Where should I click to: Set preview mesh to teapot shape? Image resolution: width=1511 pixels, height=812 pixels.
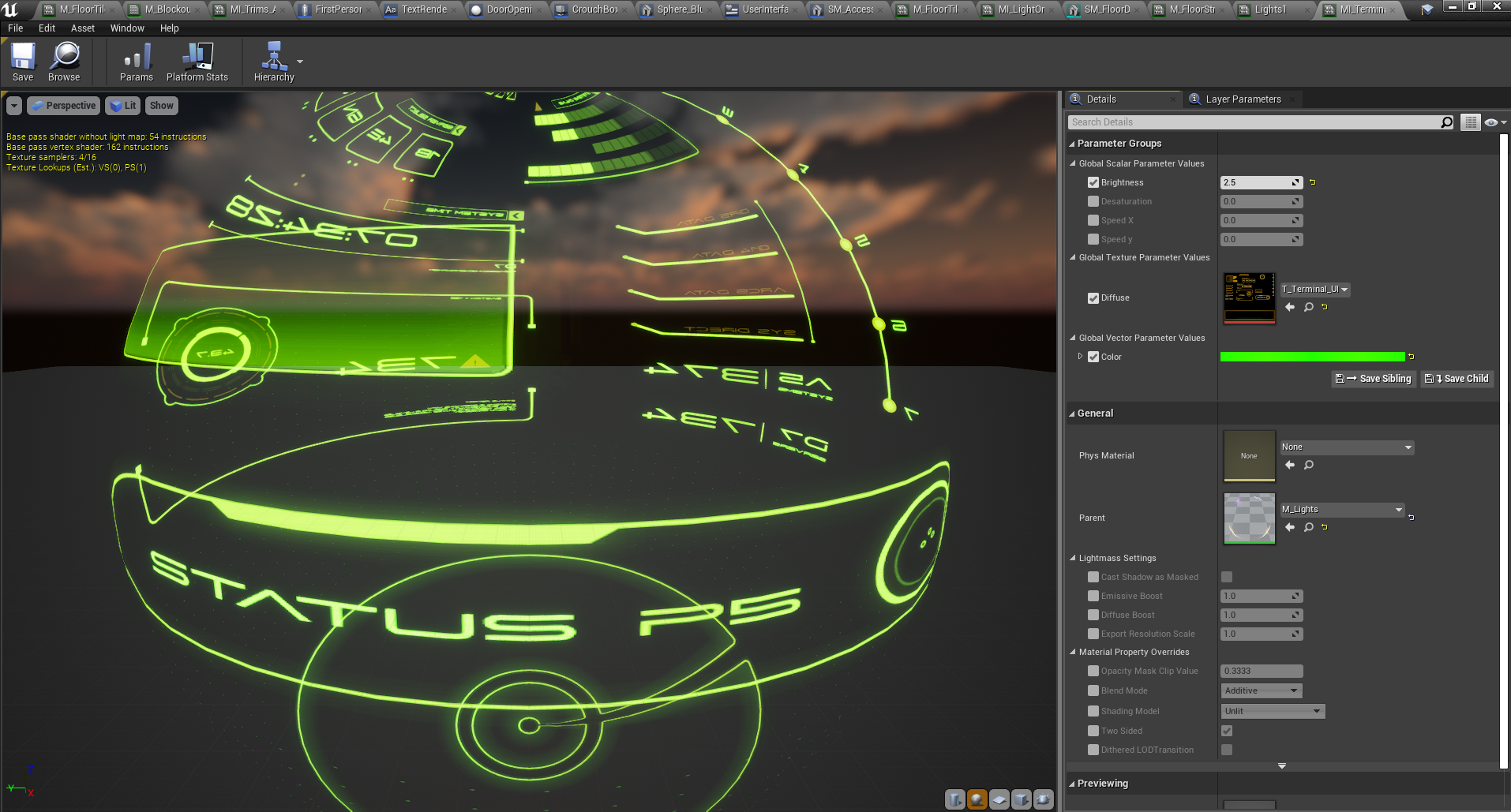tap(1044, 799)
